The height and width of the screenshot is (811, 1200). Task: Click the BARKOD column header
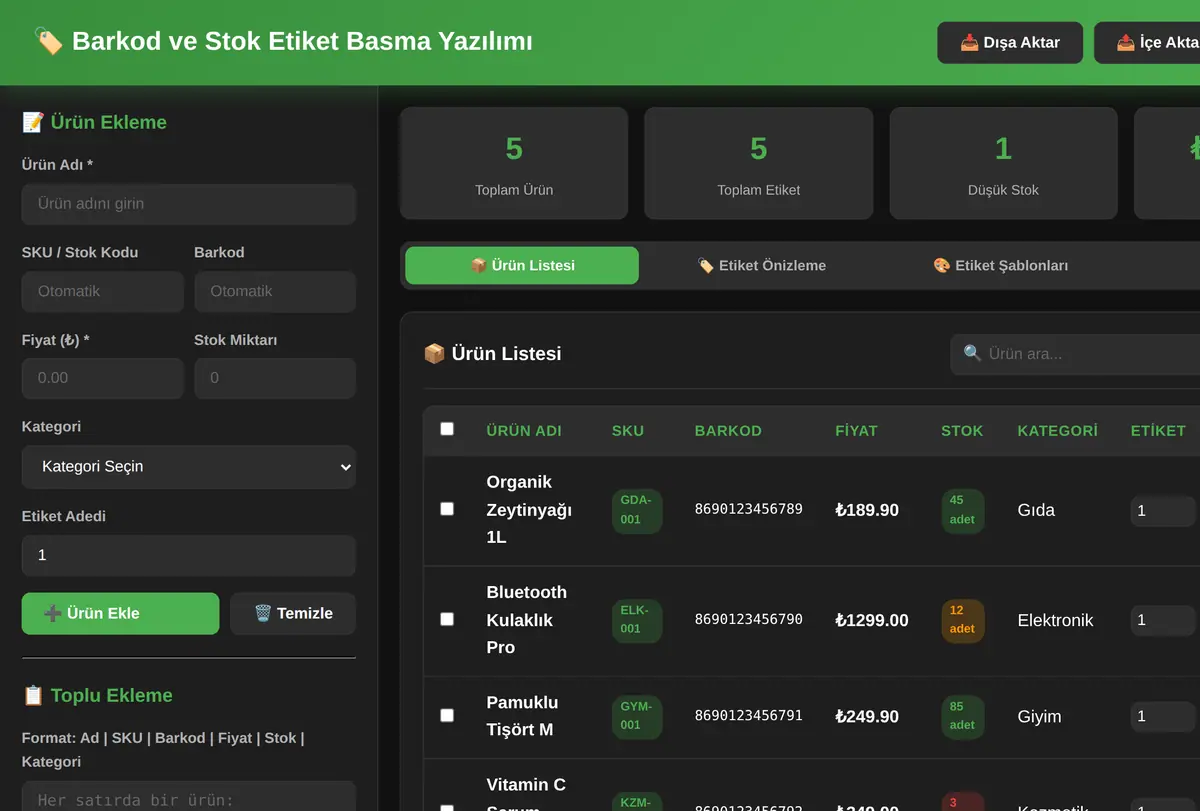(x=728, y=431)
